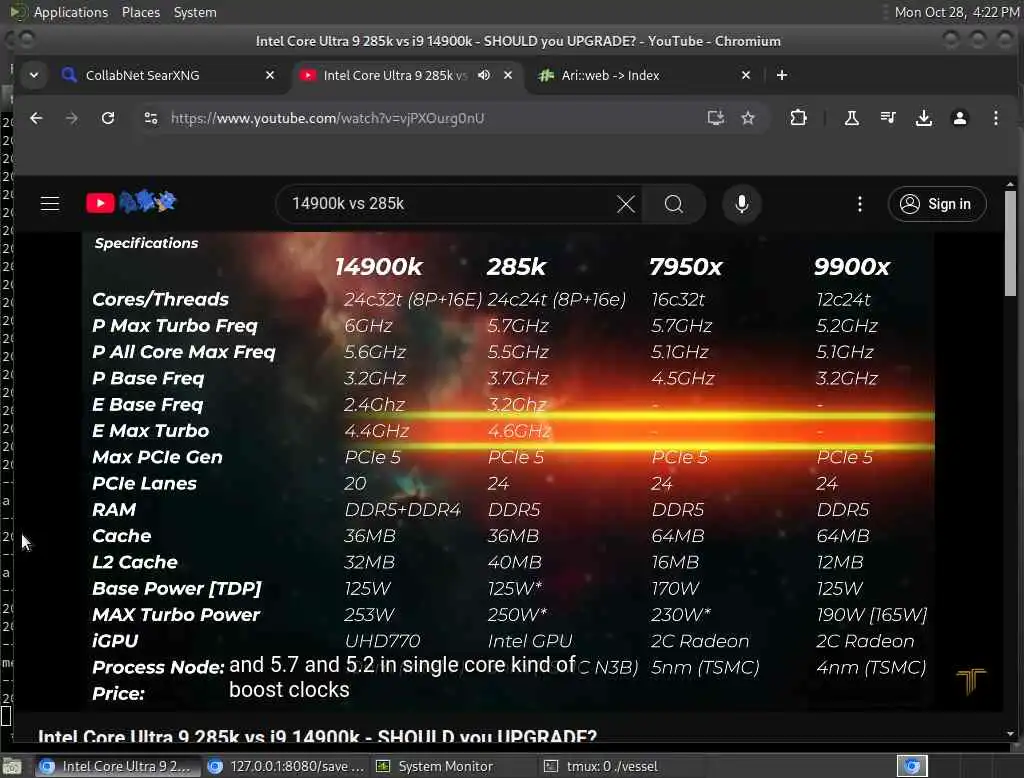Click the Sign in button
This screenshot has height=778, width=1024.
pyautogui.click(x=936, y=204)
